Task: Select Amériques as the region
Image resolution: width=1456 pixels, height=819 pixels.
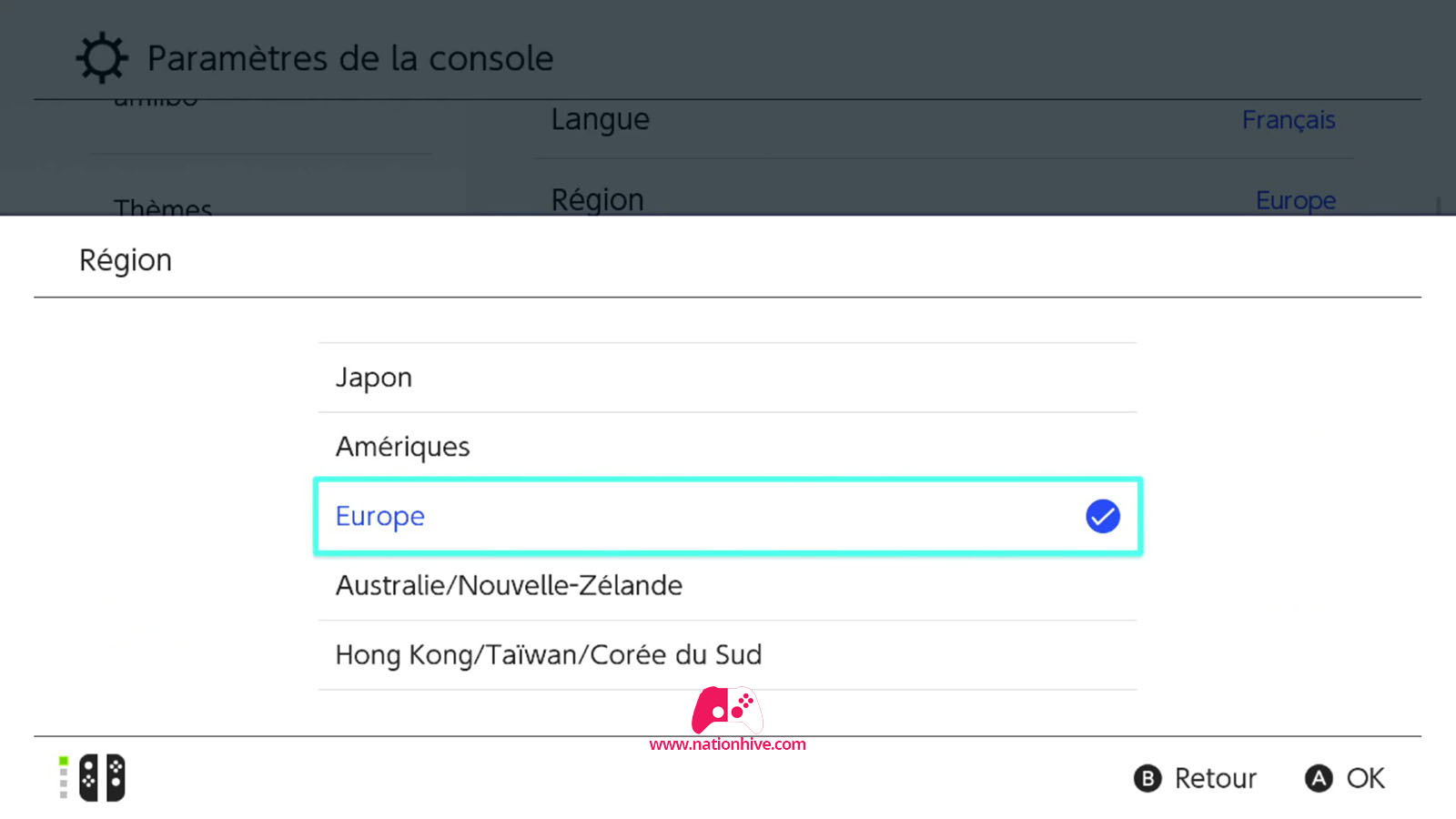Action: click(727, 447)
